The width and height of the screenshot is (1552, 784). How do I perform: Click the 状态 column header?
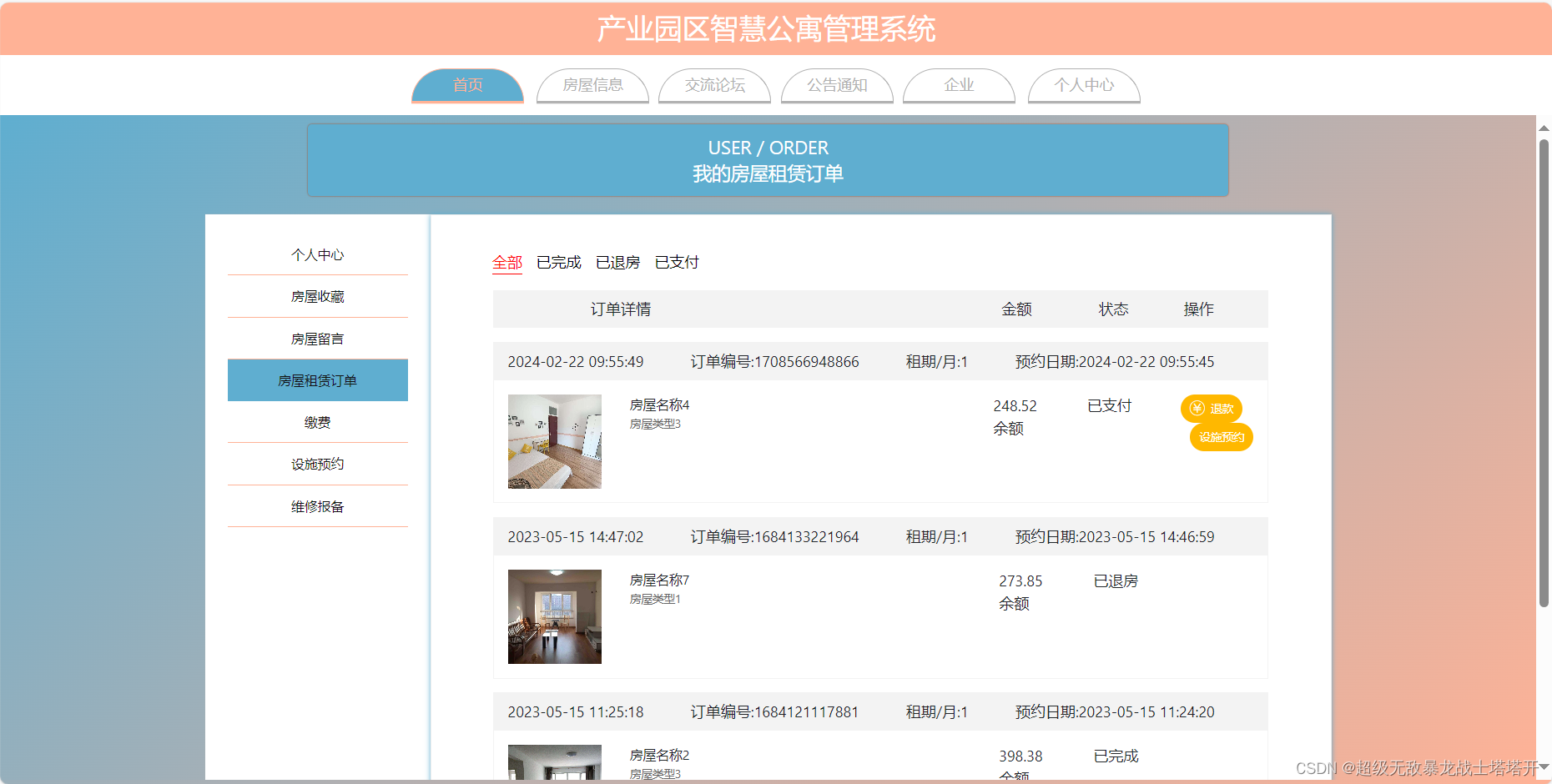[1113, 309]
